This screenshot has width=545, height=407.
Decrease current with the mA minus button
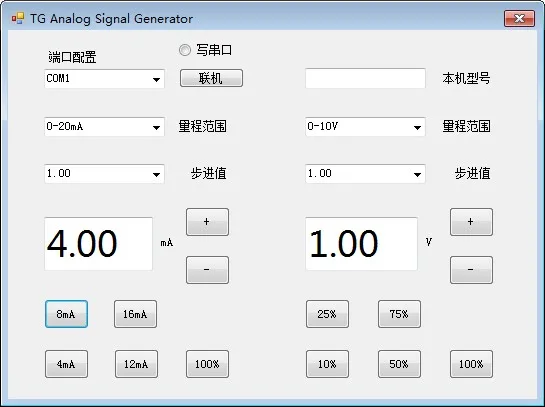point(208,270)
